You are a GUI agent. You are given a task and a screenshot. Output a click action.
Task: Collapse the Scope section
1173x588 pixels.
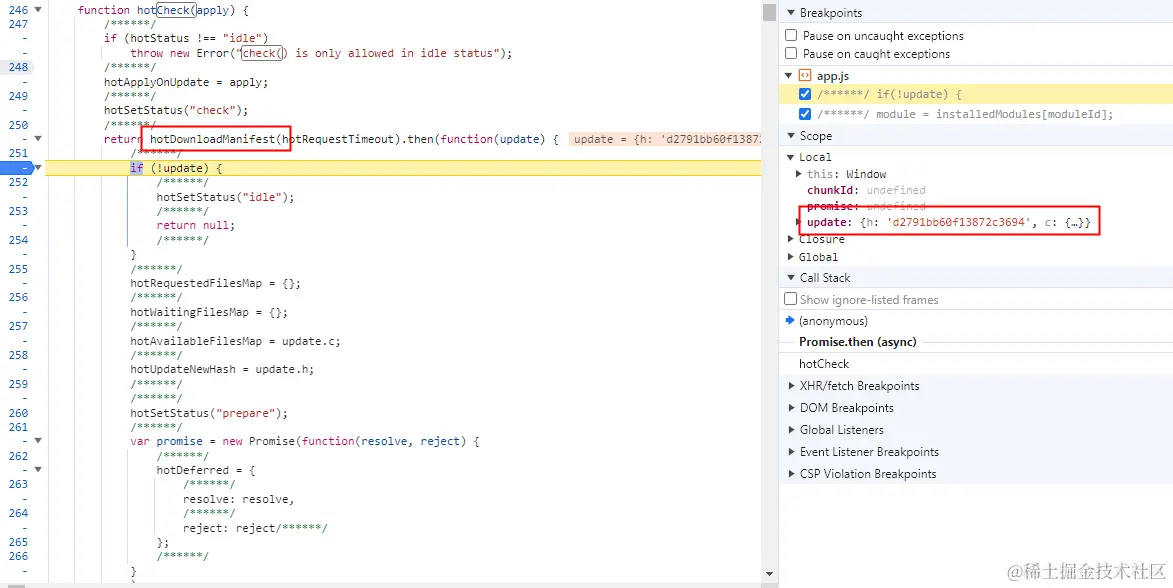coord(789,136)
